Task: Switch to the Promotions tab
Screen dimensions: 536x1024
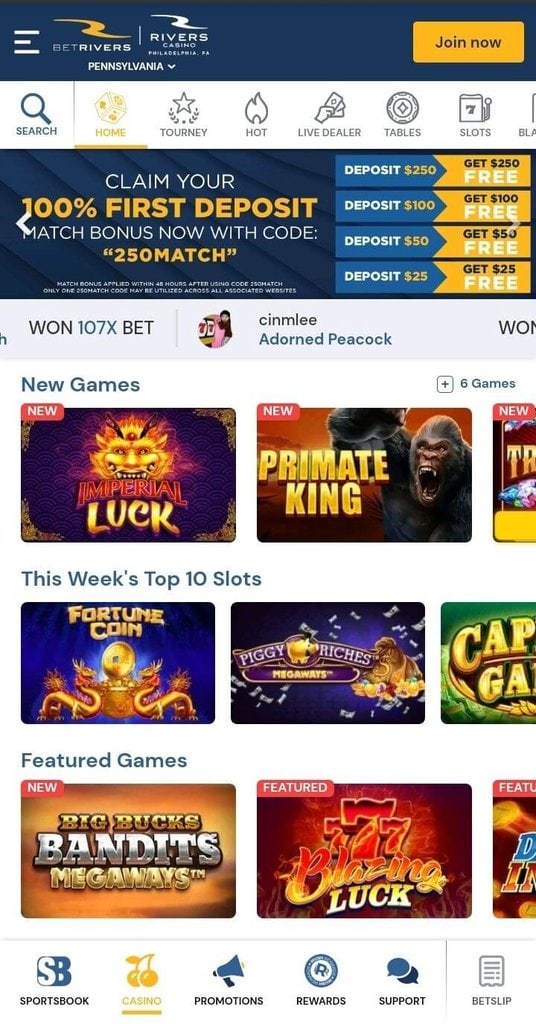Action: tap(229, 980)
